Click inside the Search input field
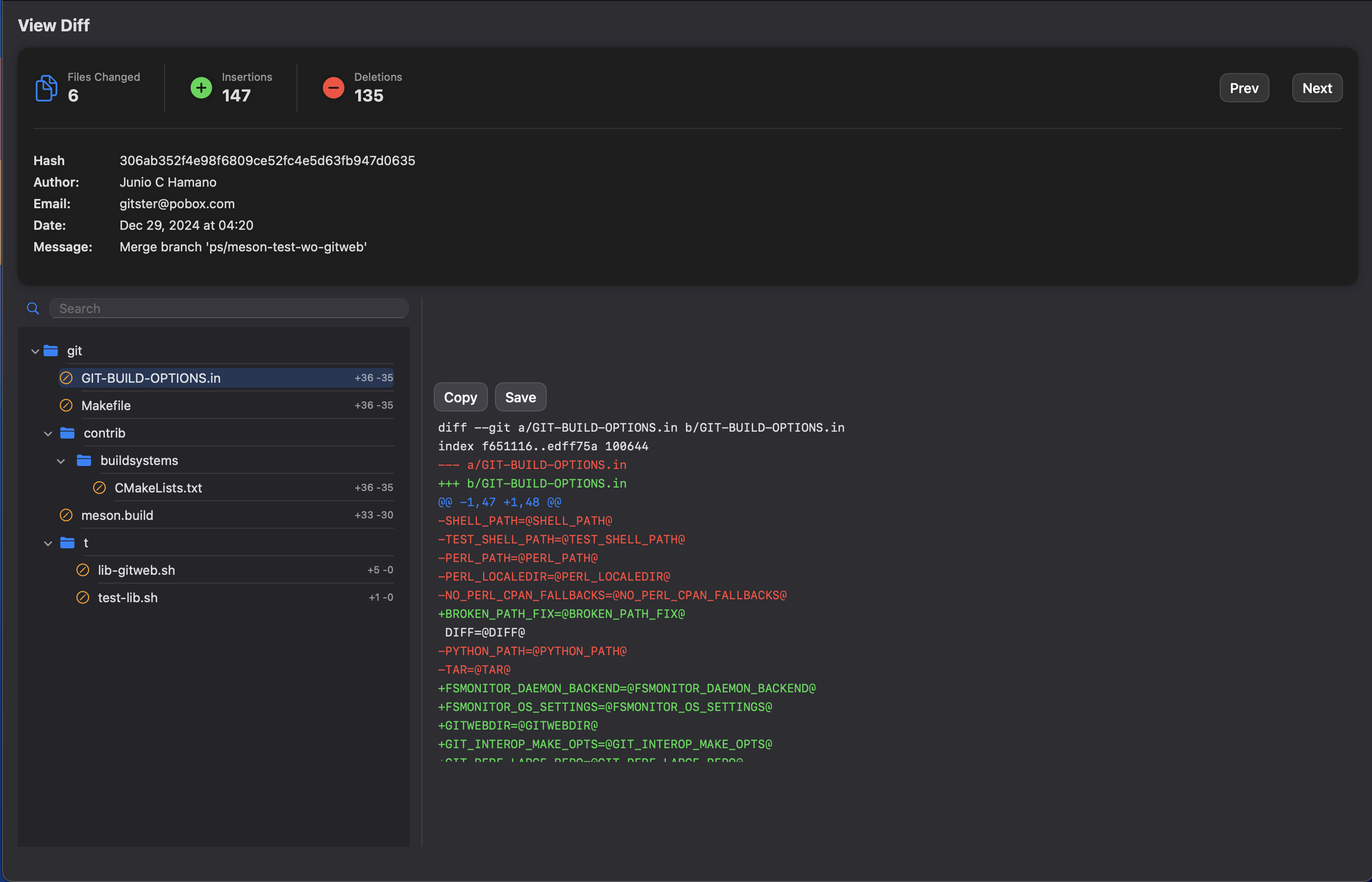Viewport: 1372px width, 882px height. (228, 308)
